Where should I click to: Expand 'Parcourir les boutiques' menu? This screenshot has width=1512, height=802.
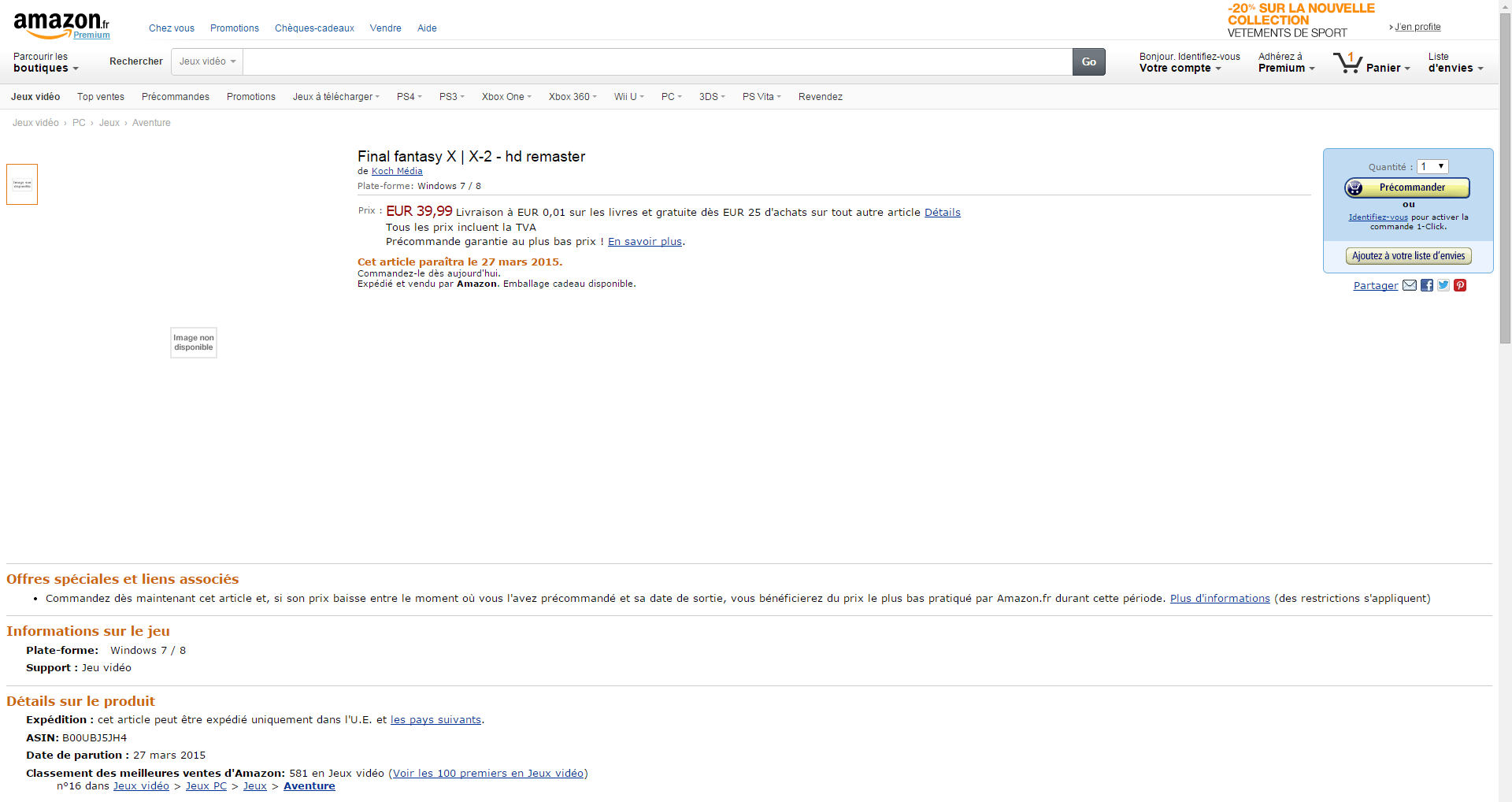pos(46,62)
